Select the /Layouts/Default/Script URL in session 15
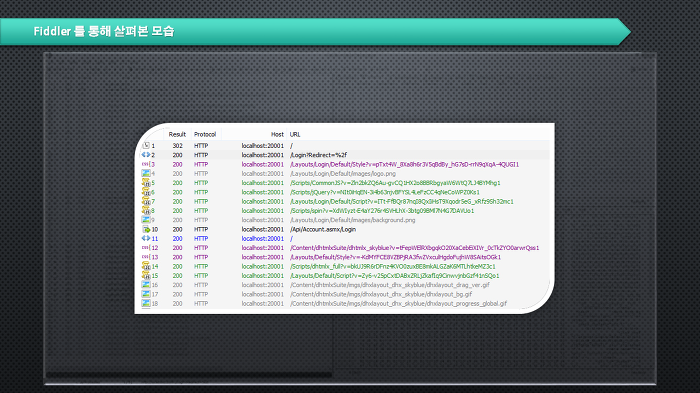The width and height of the screenshot is (700, 393). pos(395,276)
